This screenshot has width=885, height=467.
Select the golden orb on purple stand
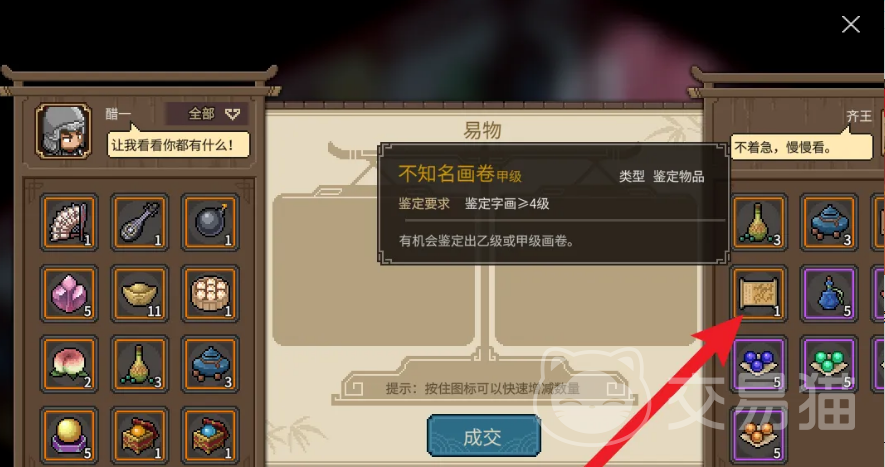tap(69, 435)
